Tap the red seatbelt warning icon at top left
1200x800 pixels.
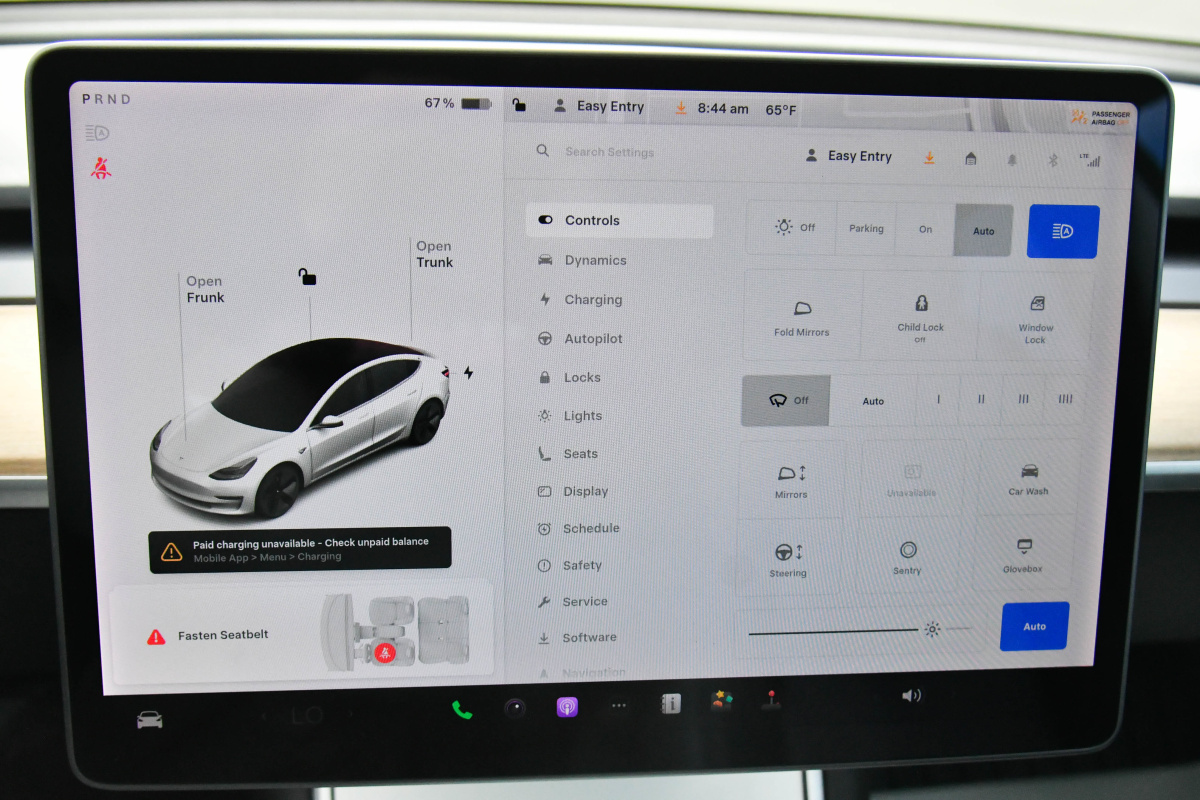[100, 167]
